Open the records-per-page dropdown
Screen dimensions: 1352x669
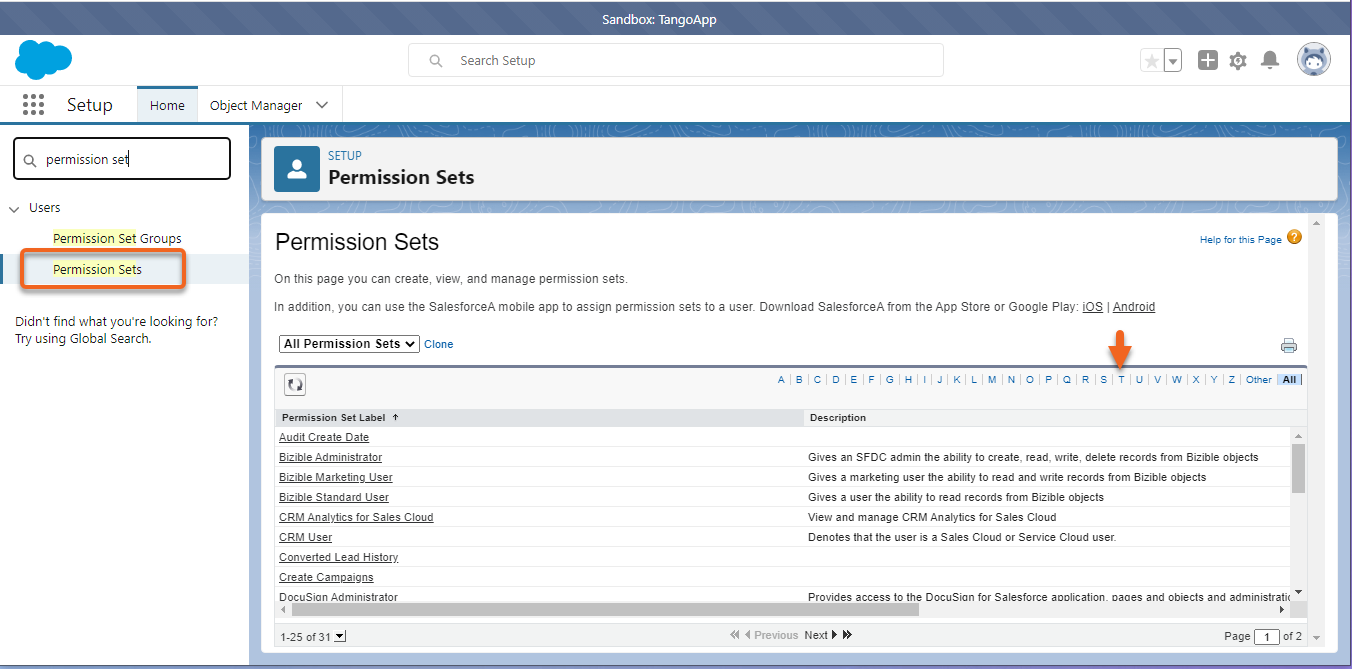(338, 635)
